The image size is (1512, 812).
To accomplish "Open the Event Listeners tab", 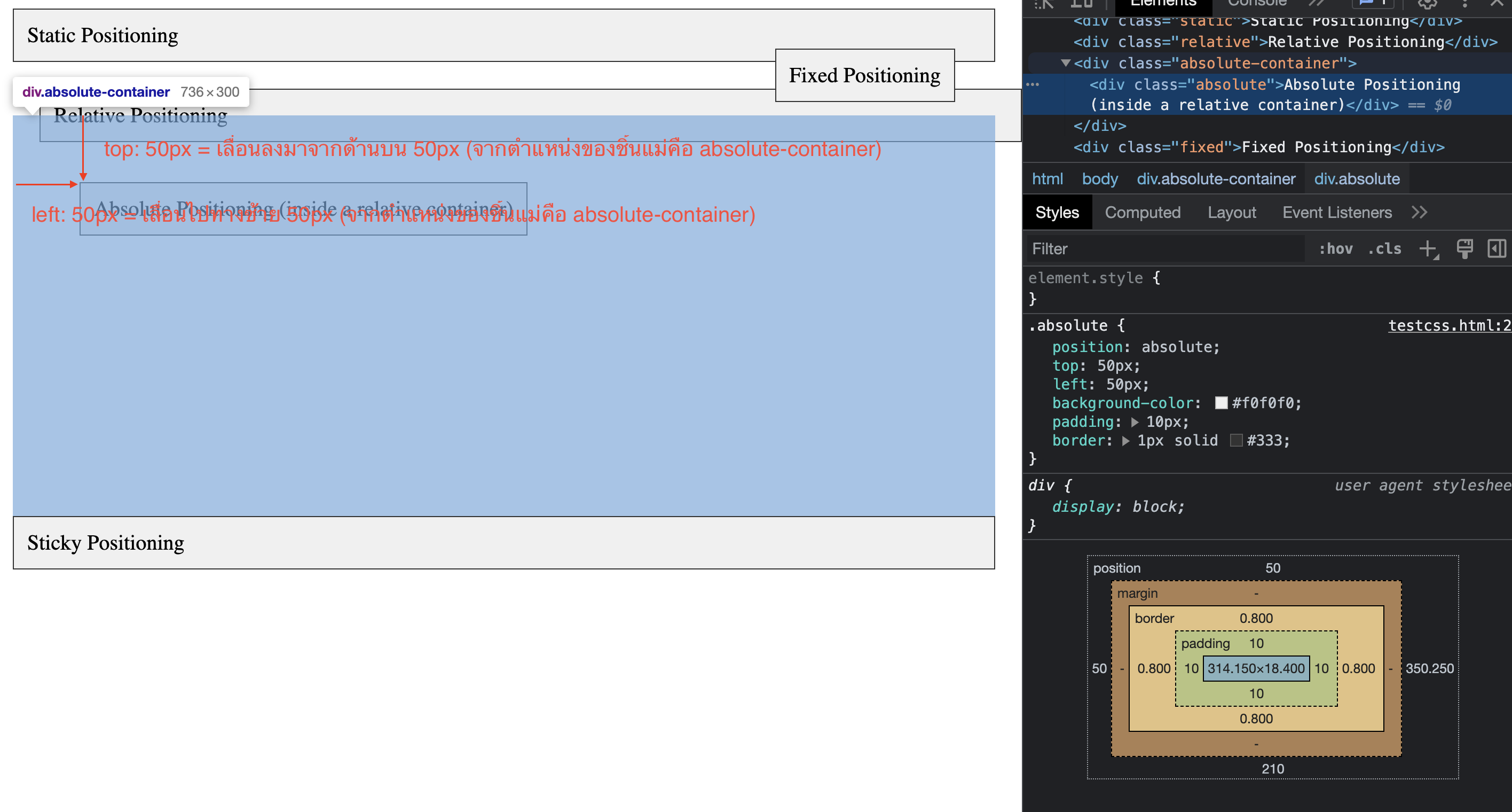I will (1337, 213).
